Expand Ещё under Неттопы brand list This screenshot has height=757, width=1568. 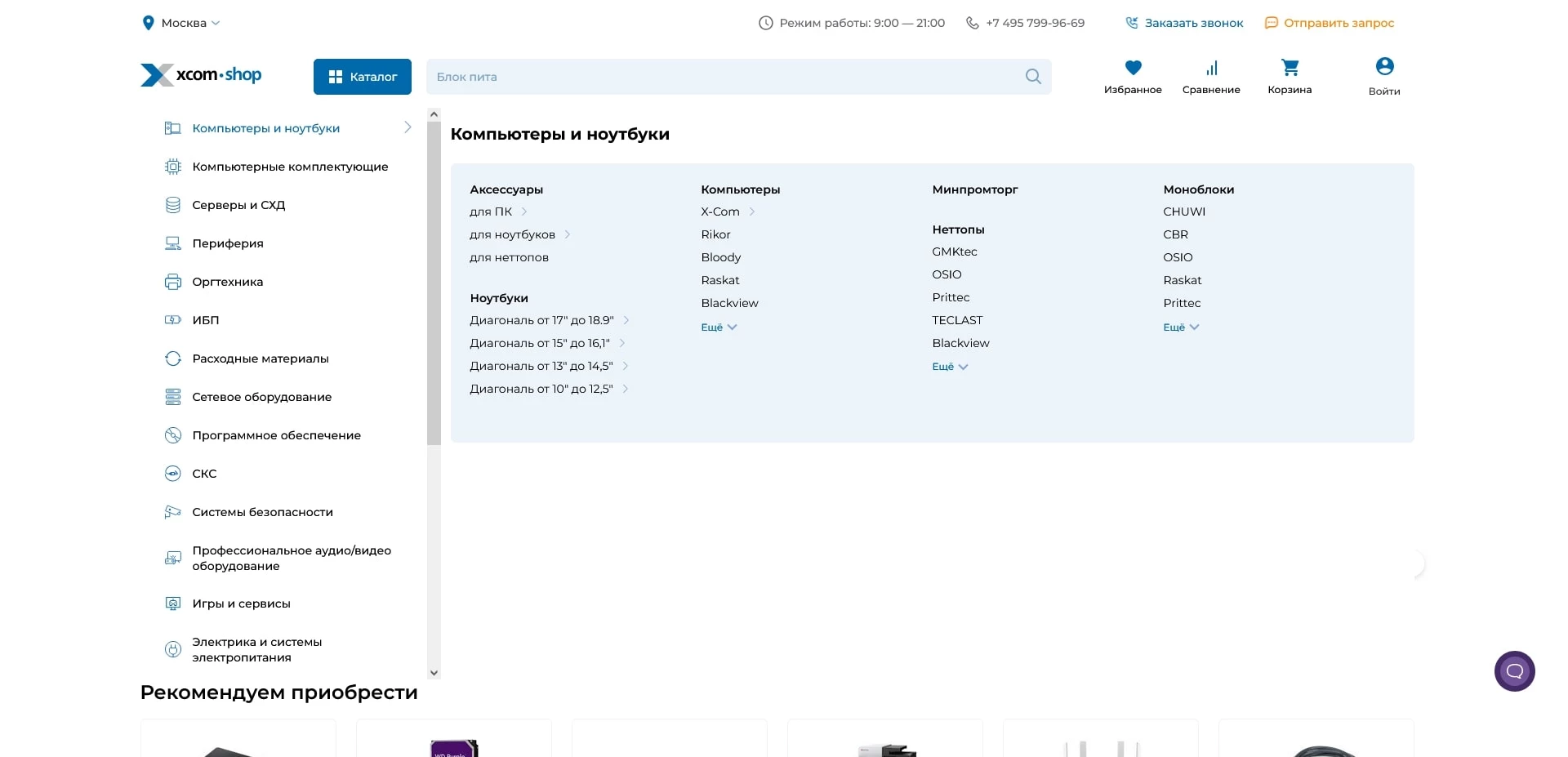click(950, 367)
